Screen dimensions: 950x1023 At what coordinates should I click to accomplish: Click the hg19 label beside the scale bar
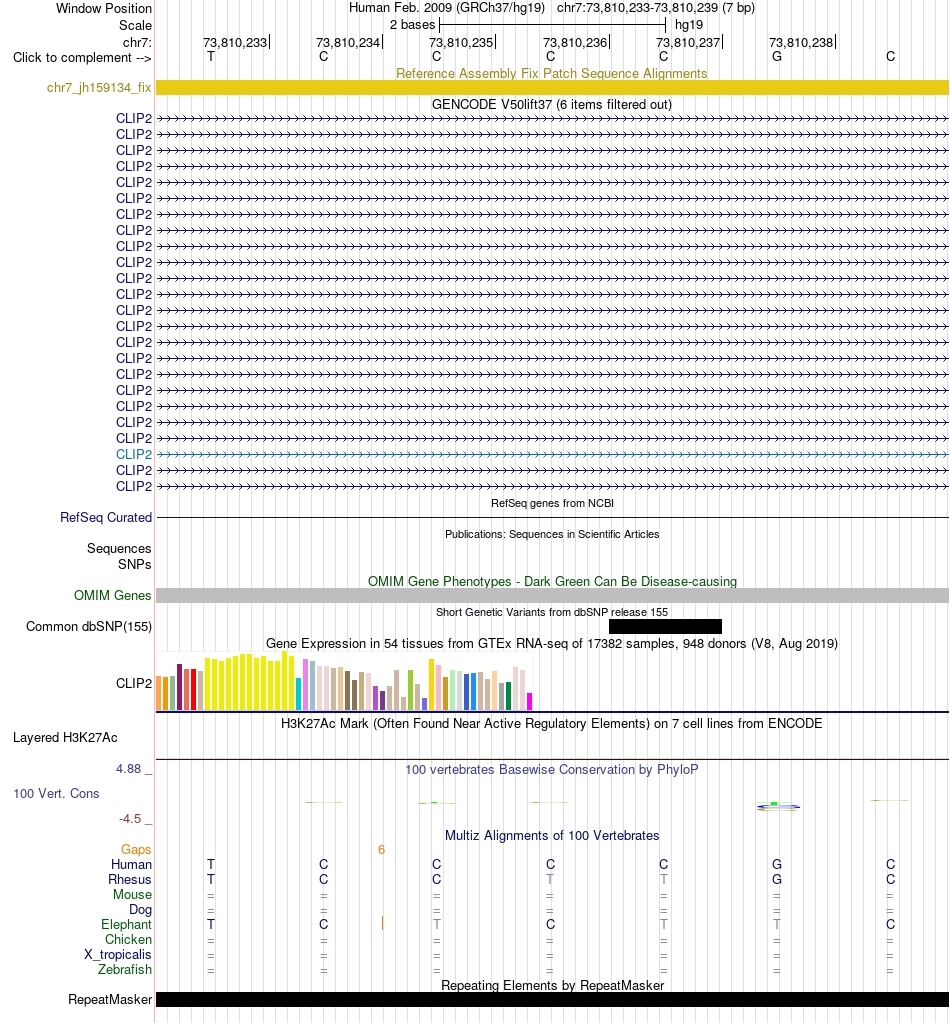pos(689,25)
